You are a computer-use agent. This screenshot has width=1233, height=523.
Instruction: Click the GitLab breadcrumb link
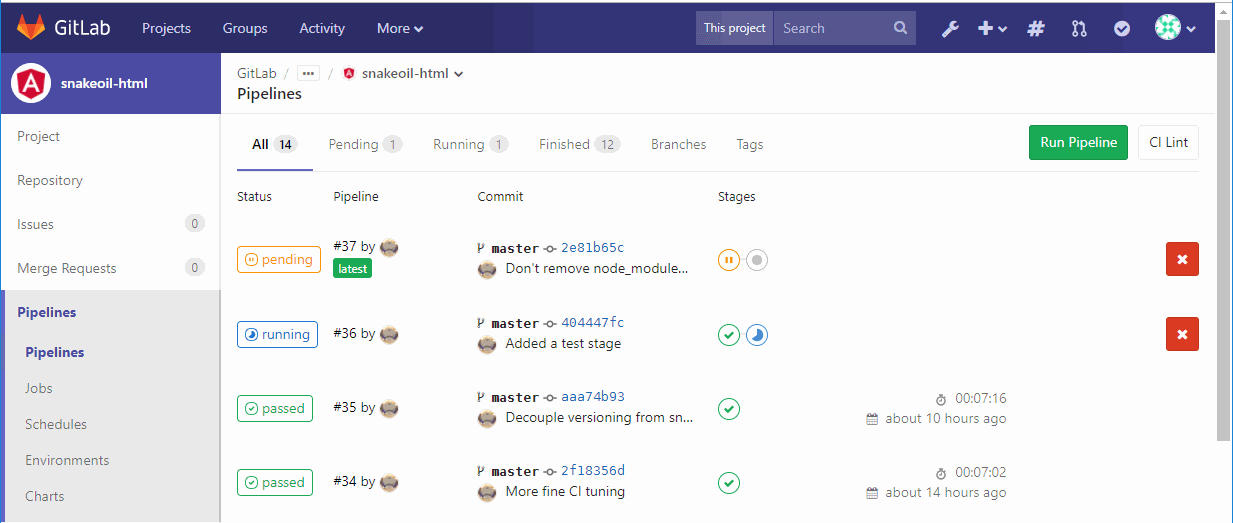coord(257,73)
